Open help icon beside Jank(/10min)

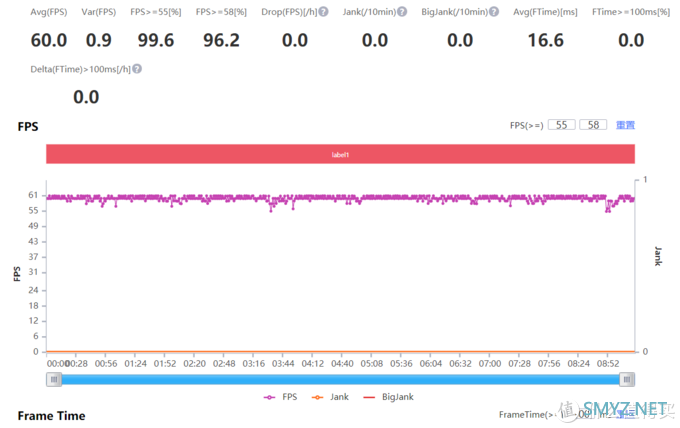pyautogui.click(x=402, y=12)
